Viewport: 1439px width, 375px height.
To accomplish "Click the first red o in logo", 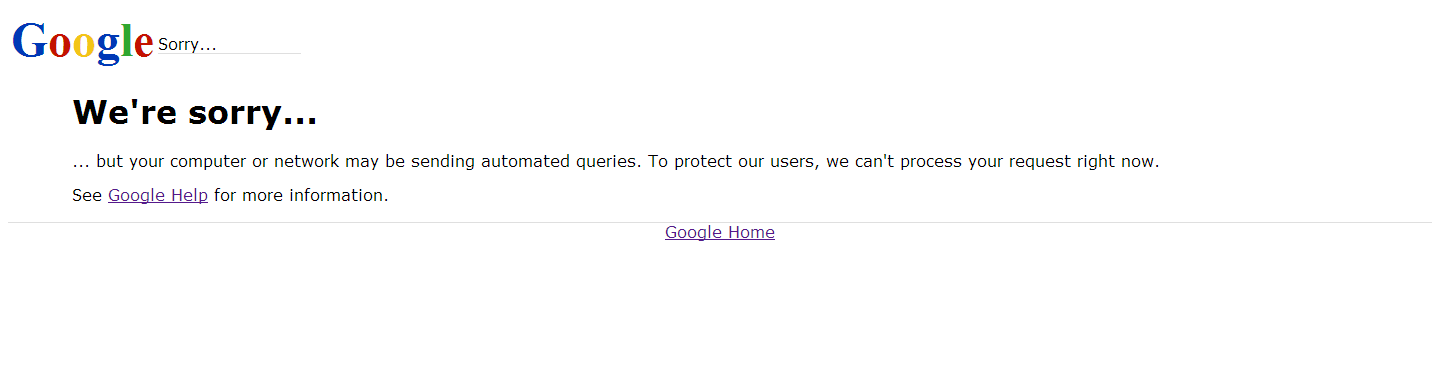I will tap(61, 46).
